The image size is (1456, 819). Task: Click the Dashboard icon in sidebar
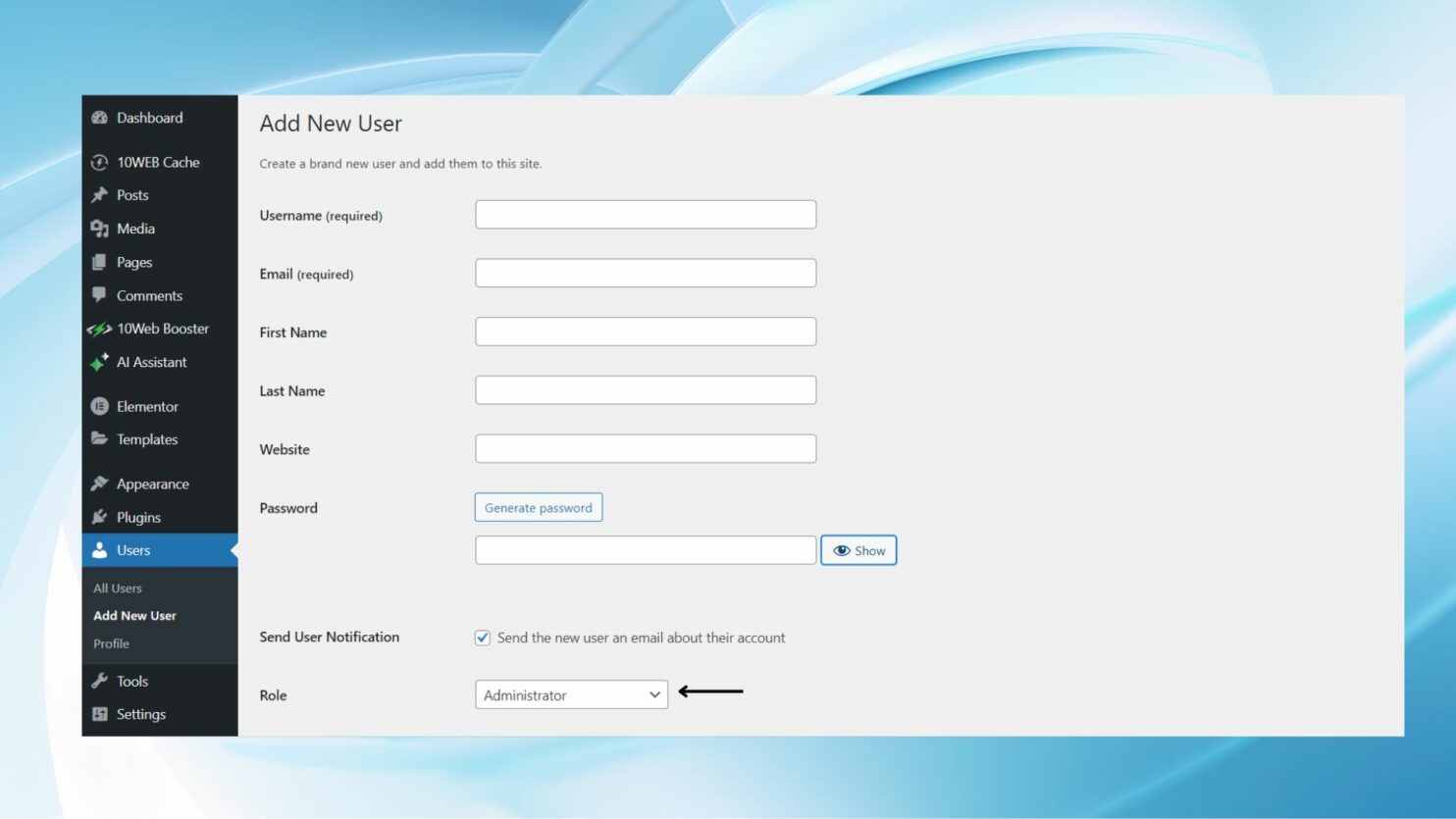tap(99, 118)
